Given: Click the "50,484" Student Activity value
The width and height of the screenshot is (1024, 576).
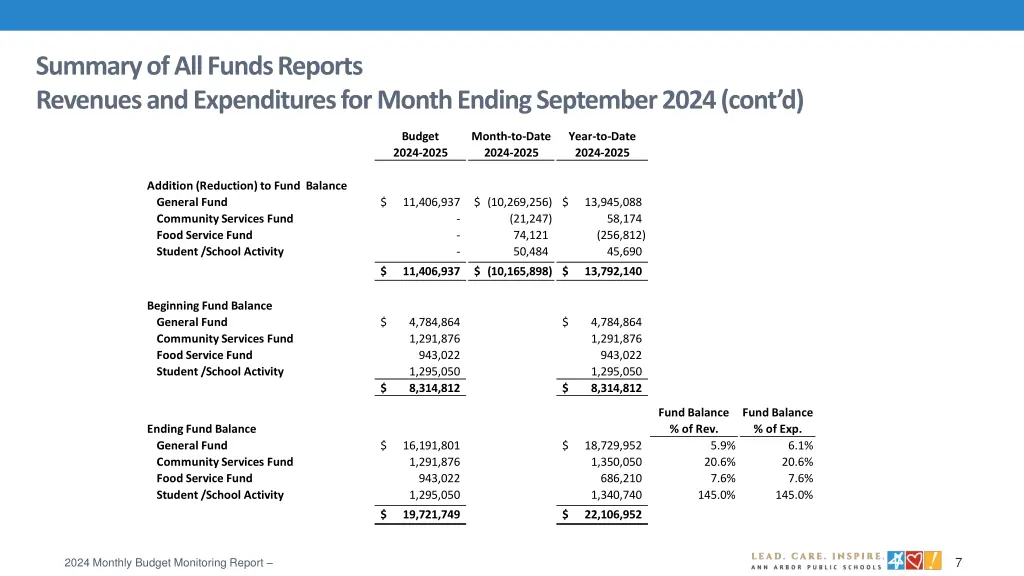Looking at the screenshot, I should tap(530, 251).
